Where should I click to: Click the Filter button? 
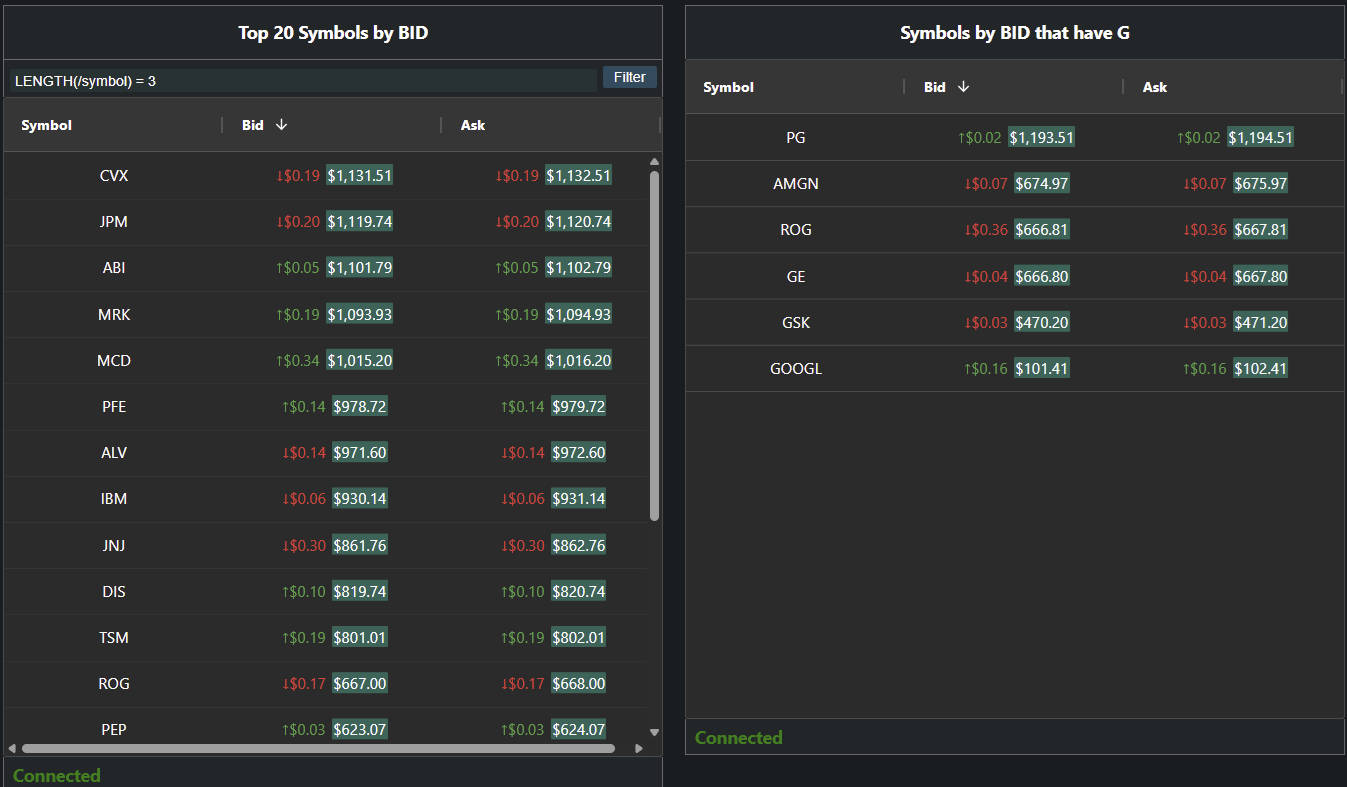[629, 77]
